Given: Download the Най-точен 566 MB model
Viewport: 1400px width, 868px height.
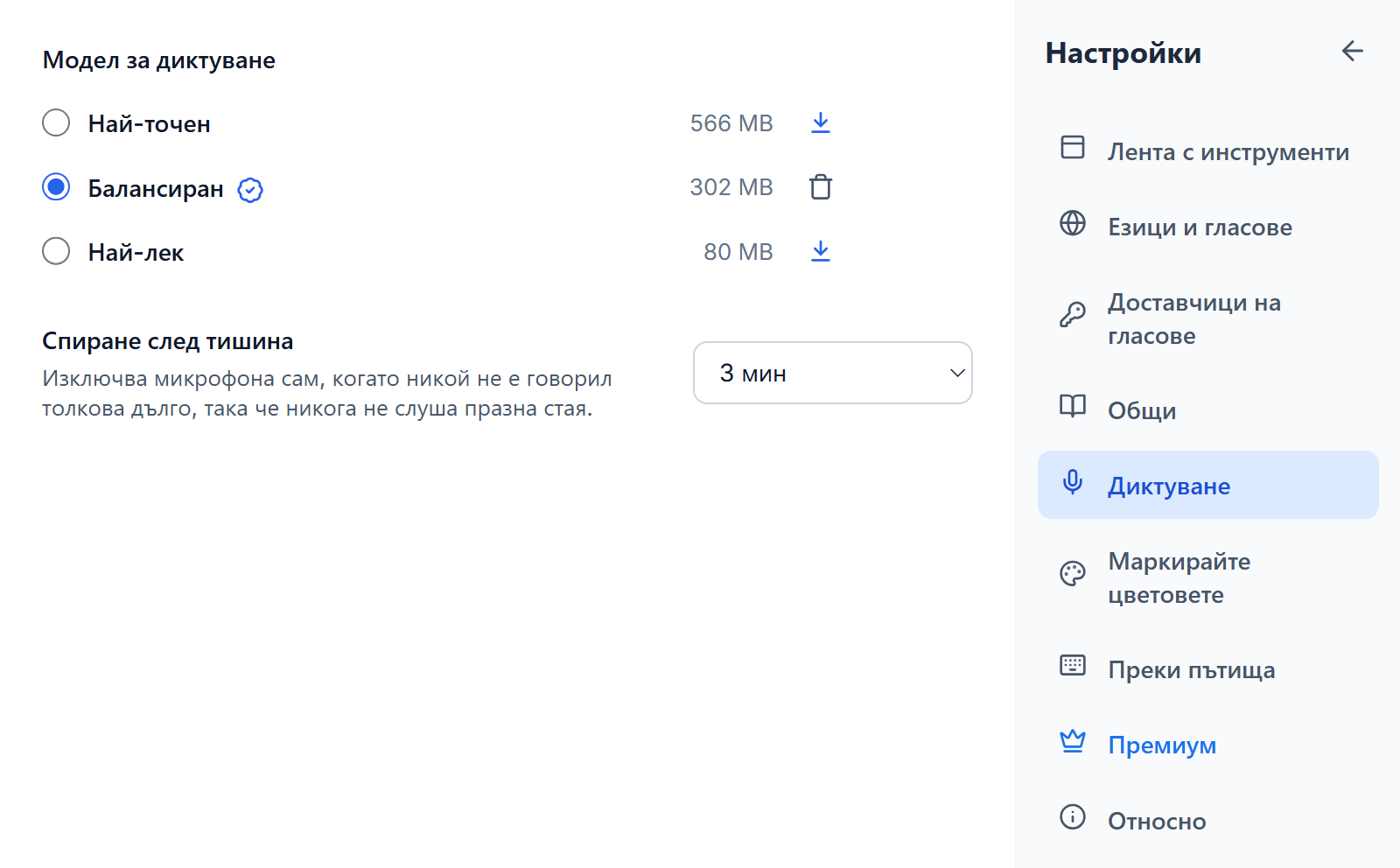Looking at the screenshot, I should 820,123.
